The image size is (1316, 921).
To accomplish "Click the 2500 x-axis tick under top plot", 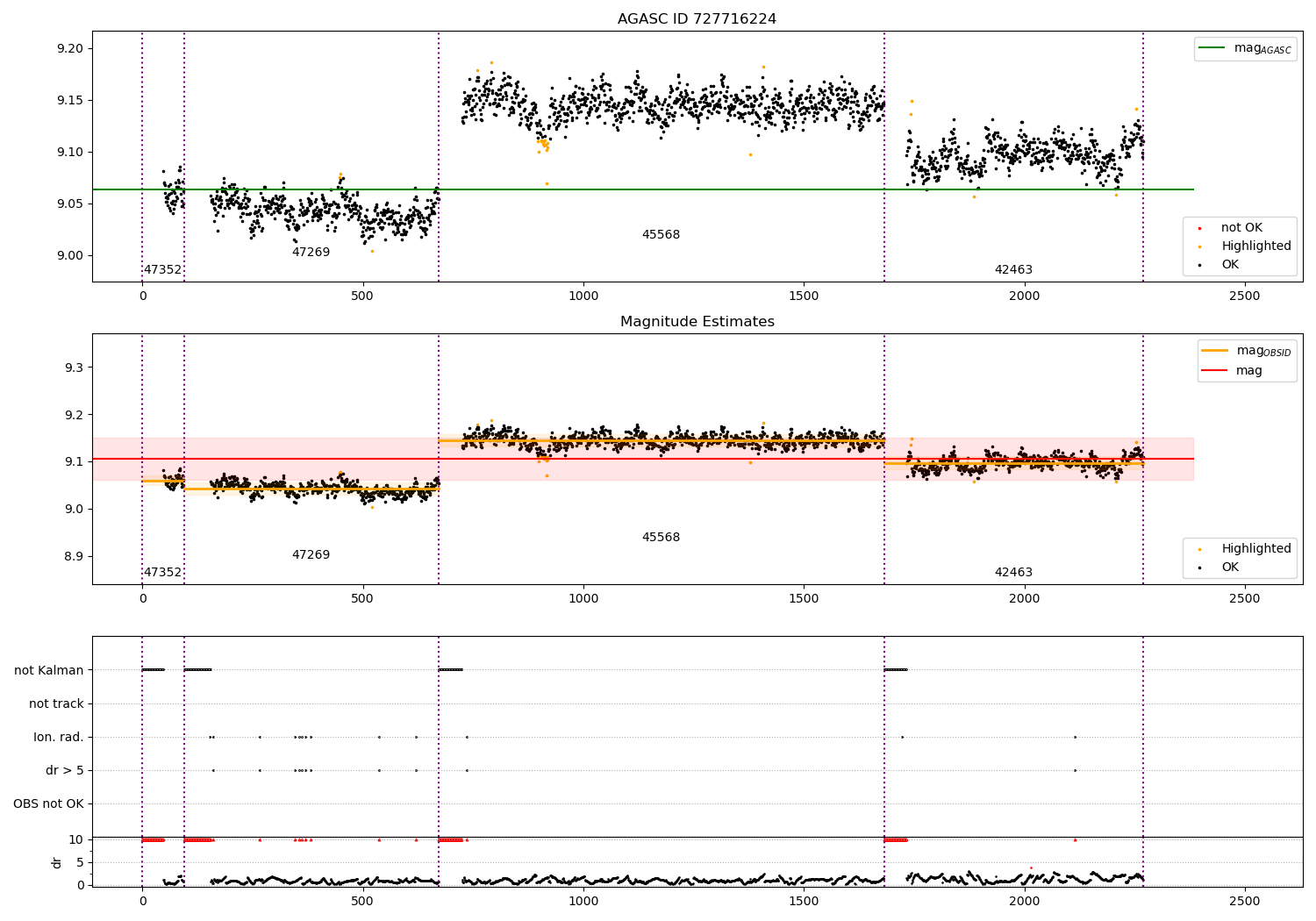I will coord(1244,296).
